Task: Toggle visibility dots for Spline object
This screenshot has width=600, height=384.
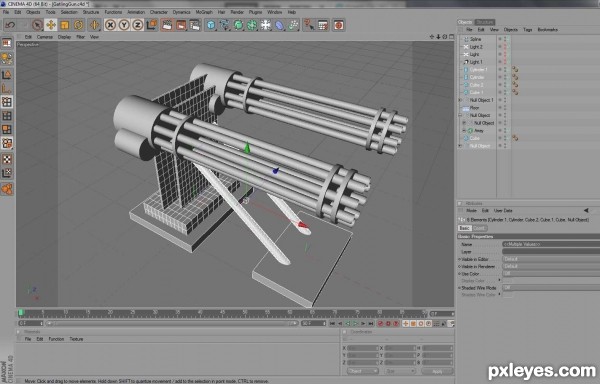Action: click(x=505, y=39)
